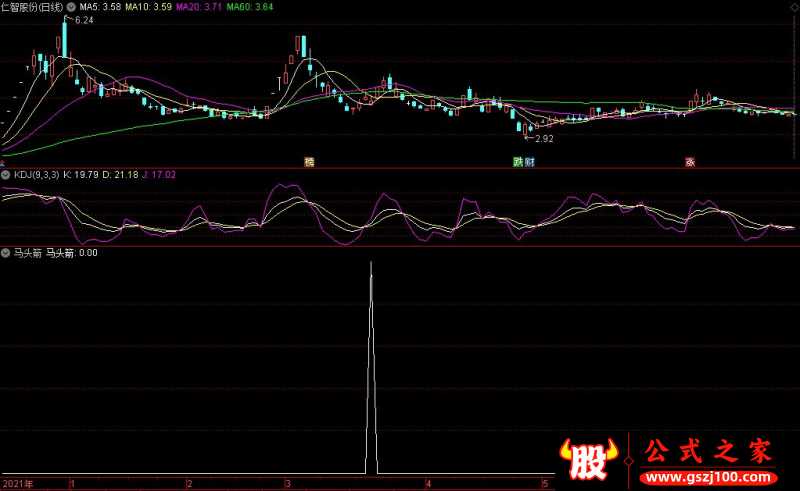Viewport: 800px width, 491px height.
Task: Click the 2021年 label on time axis
Action: 17,483
